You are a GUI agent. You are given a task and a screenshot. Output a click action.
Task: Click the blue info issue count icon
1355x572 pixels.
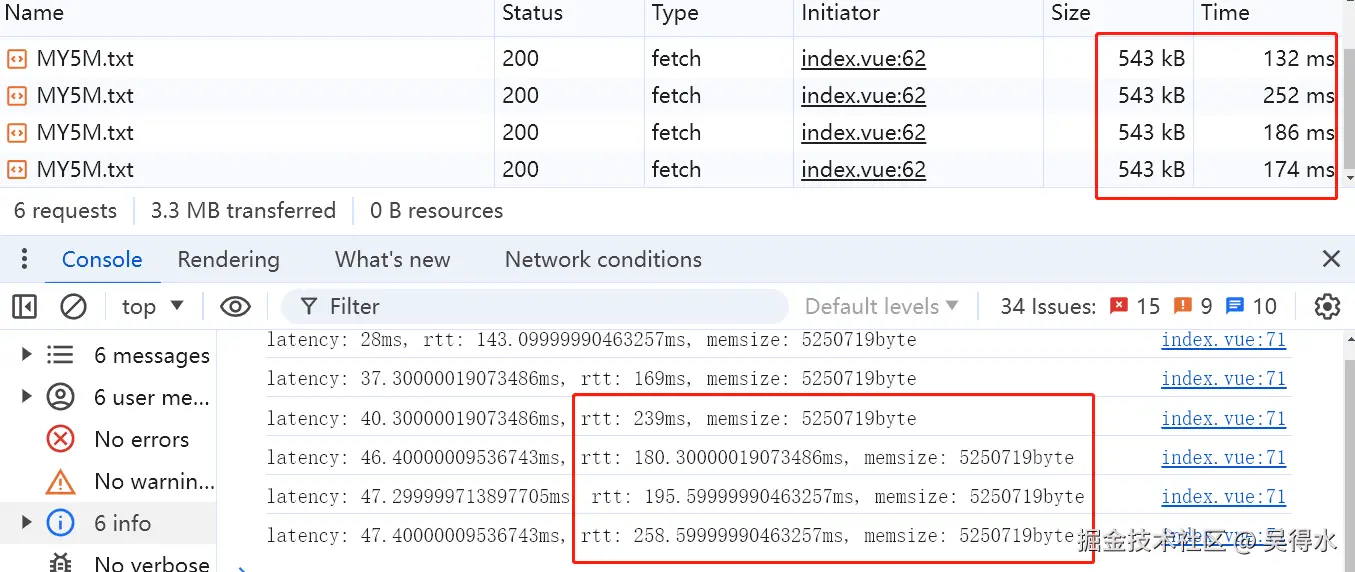pos(1235,306)
